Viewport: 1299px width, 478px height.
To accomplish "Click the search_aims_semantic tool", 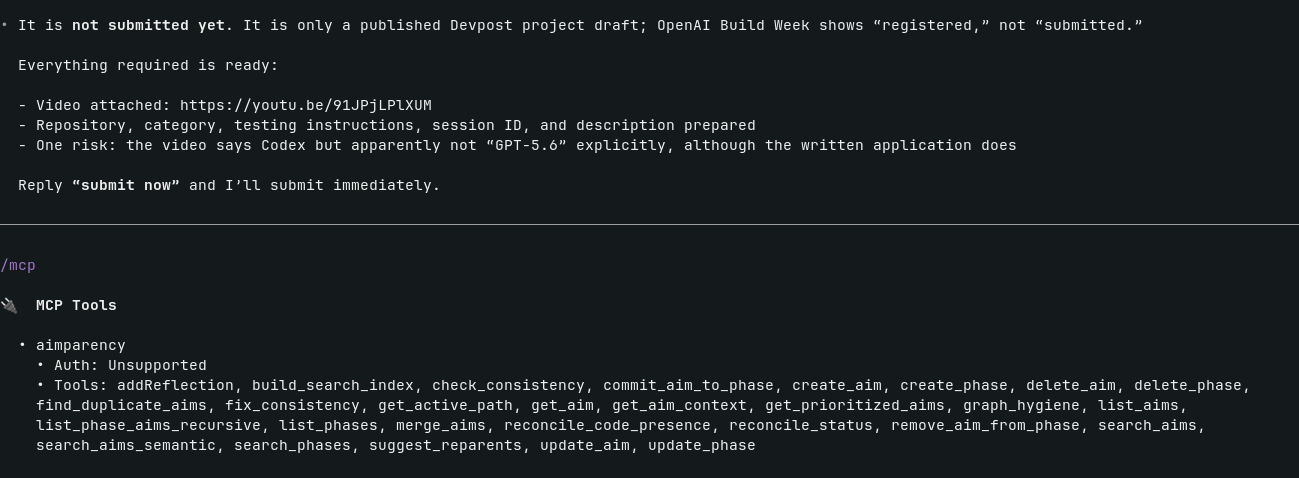I will [x=126, y=446].
